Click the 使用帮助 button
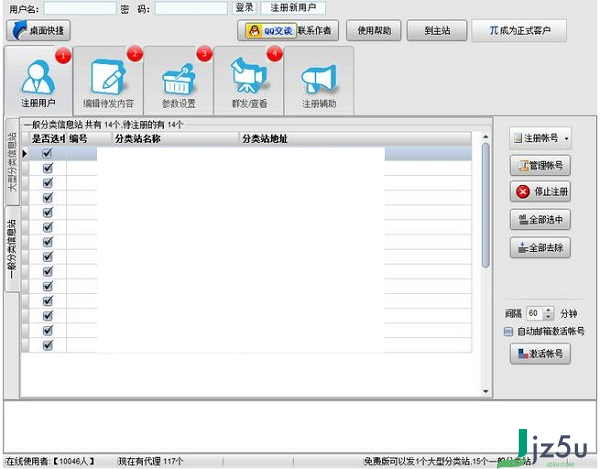The width and height of the screenshot is (600, 469). (374, 31)
